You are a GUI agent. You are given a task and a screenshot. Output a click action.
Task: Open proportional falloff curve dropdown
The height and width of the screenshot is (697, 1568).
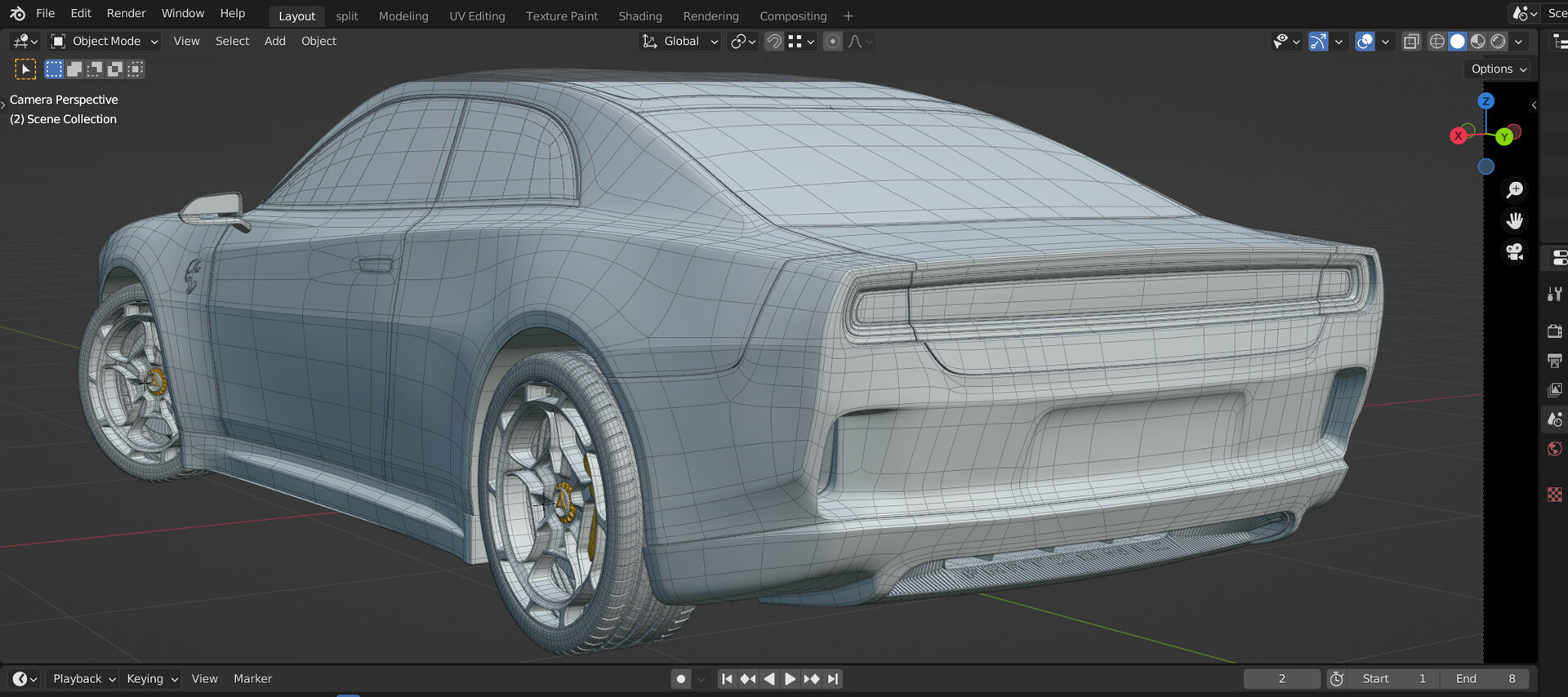point(861,41)
